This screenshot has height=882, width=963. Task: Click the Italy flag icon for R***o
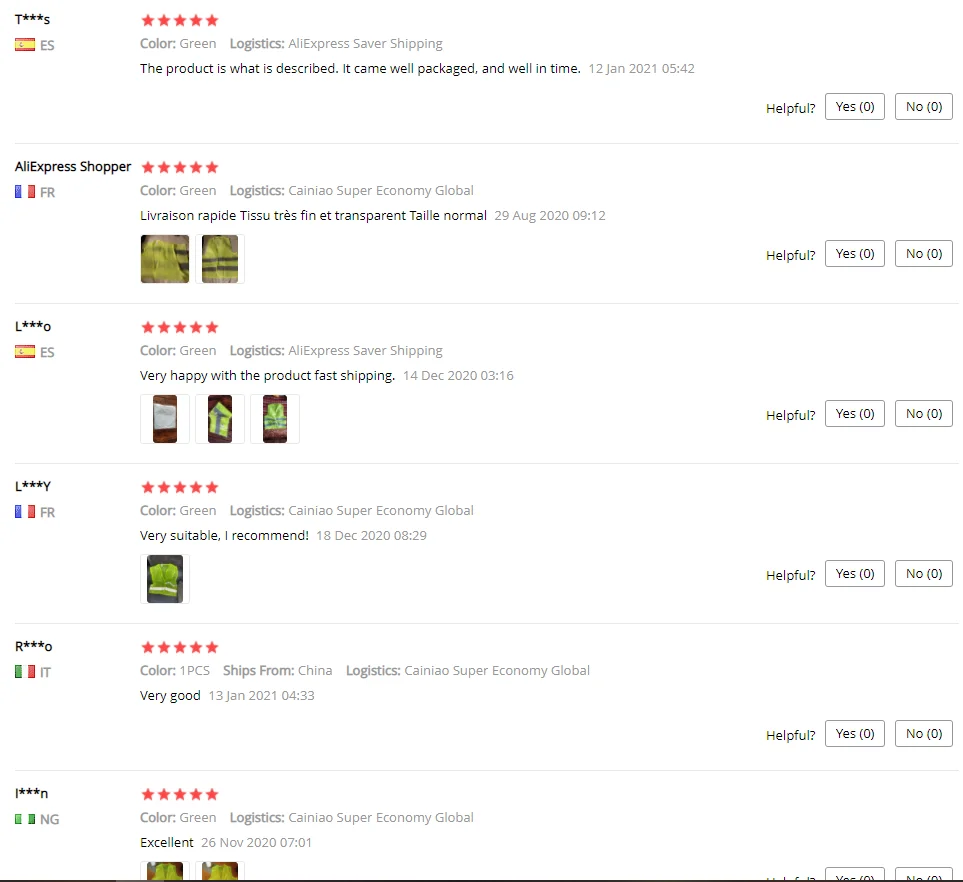[25, 671]
